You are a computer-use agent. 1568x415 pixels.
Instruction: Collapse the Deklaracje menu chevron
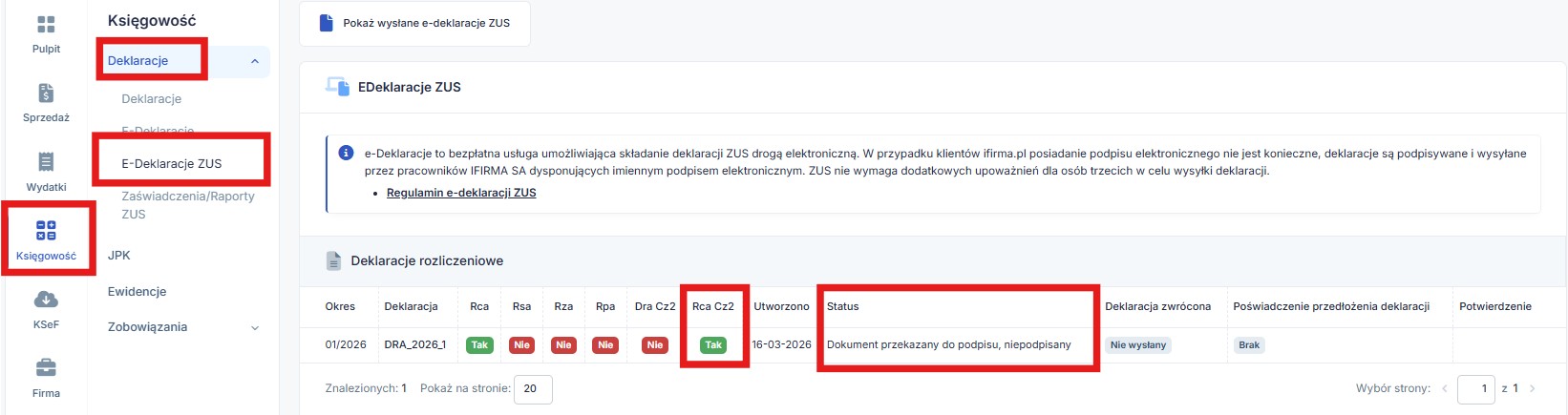[255, 61]
